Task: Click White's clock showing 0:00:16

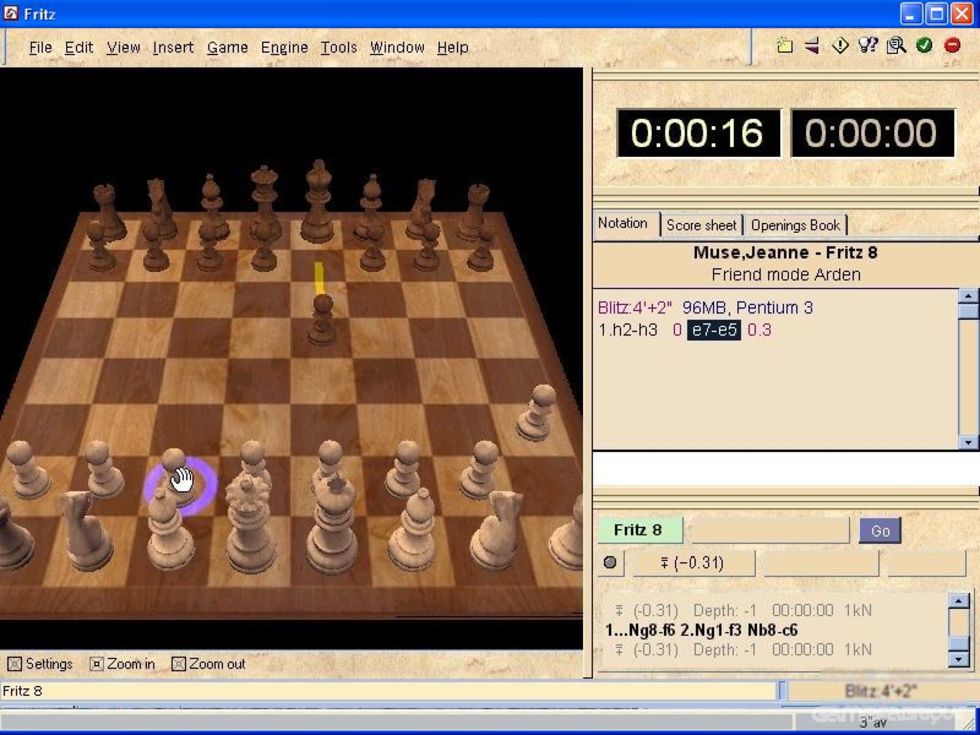Action: [x=698, y=133]
